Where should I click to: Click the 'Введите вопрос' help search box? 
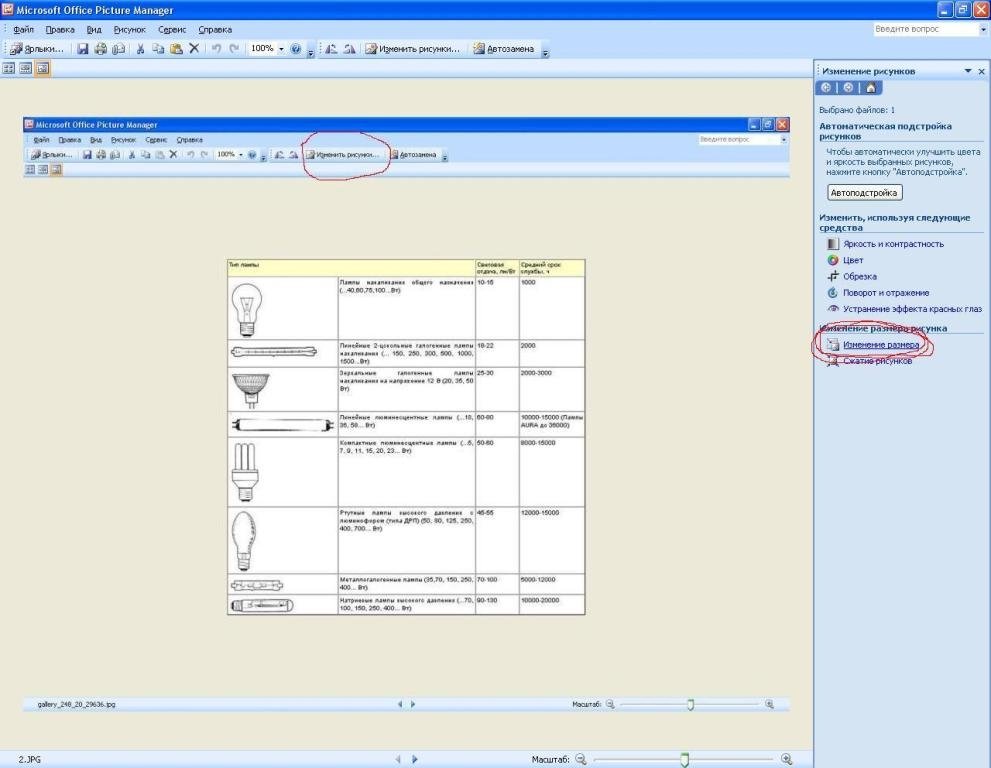(x=925, y=29)
